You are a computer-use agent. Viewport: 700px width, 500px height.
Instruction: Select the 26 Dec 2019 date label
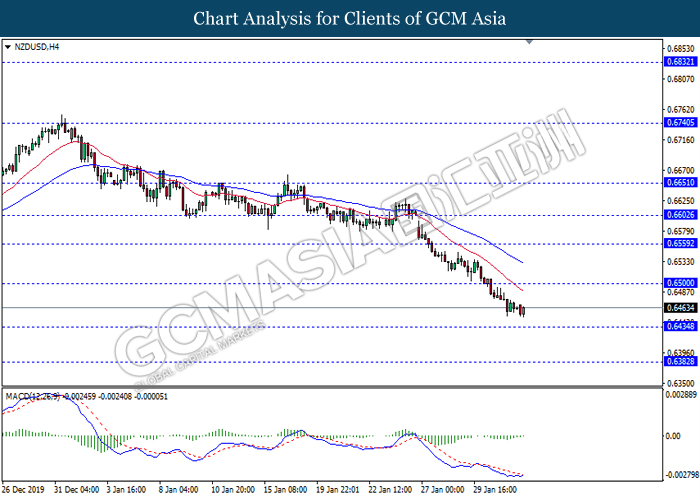point(26,491)
